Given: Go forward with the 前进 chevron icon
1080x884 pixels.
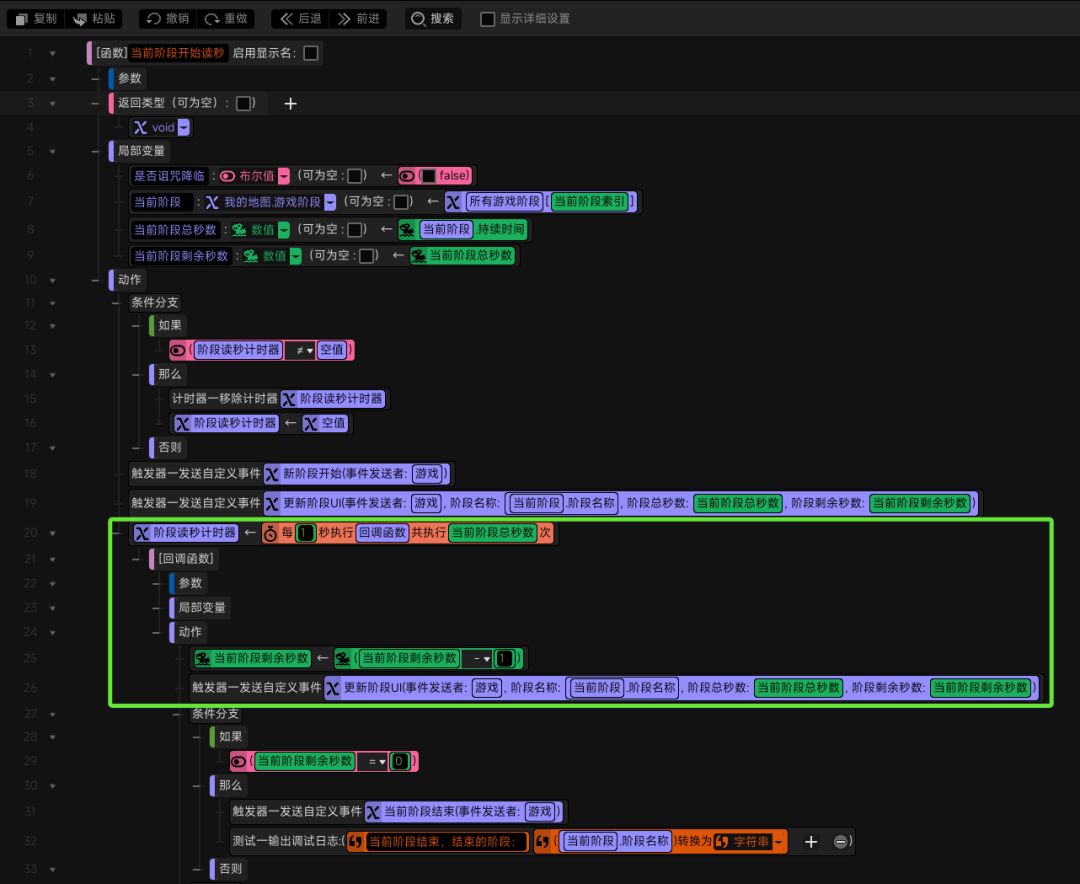Looking at the screenshot, I should click(x=344, y=19).
